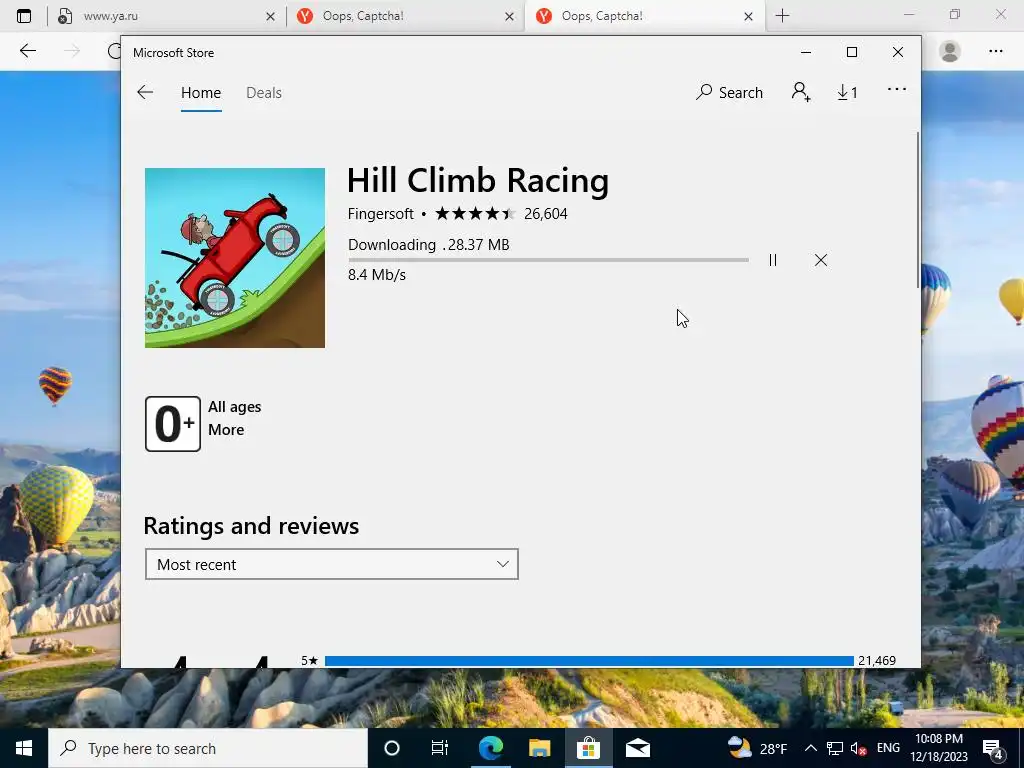Open Edge profile avatar
The image size is (1024, 768).
point(950,51)
